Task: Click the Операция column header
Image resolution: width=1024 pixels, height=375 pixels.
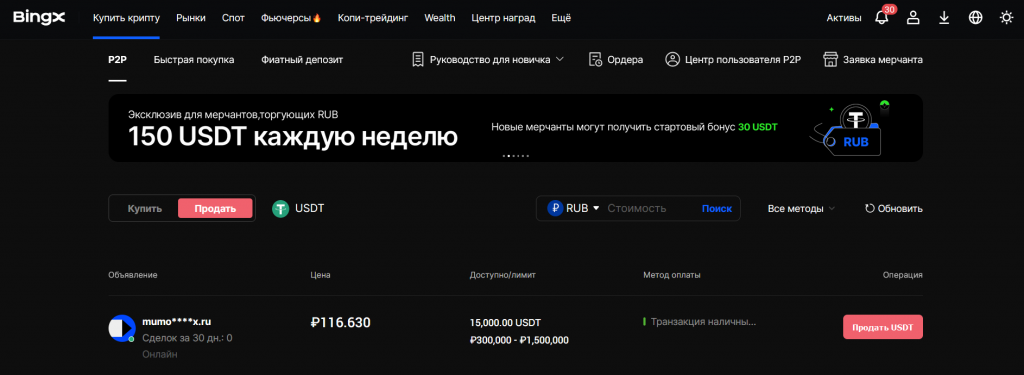Action: 903,275
